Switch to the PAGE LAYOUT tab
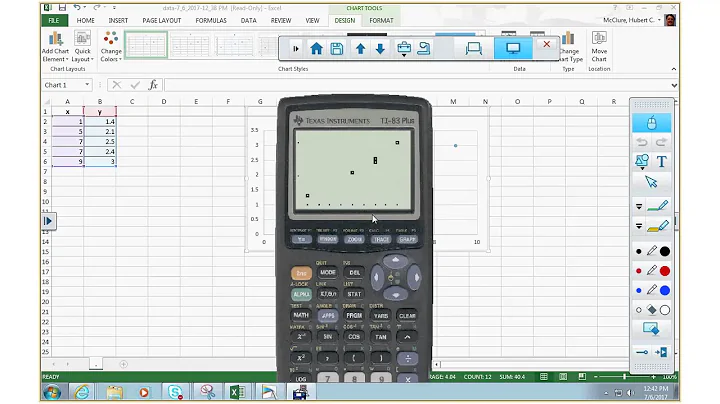The width and height of the screenshot is (720, 404). point(162,21)
